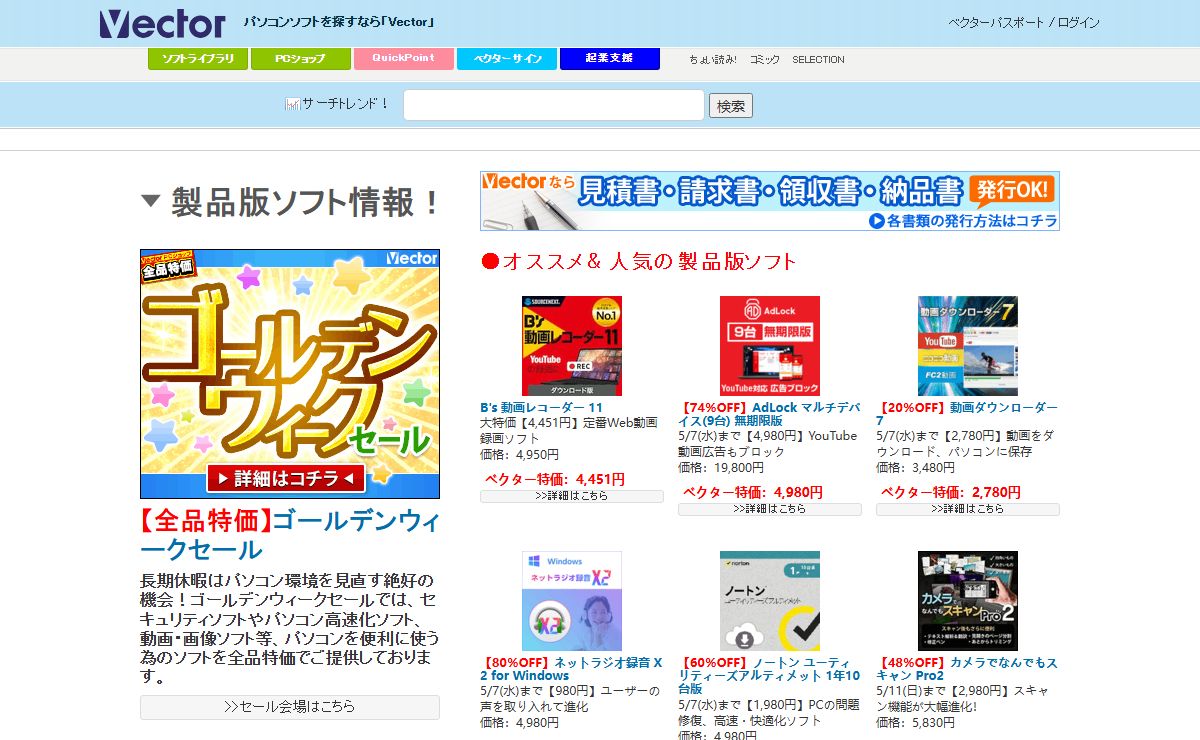The image size is (1200, 740).
Task: Click 詳細はこちら under AdLock
Action: point(770,509)
